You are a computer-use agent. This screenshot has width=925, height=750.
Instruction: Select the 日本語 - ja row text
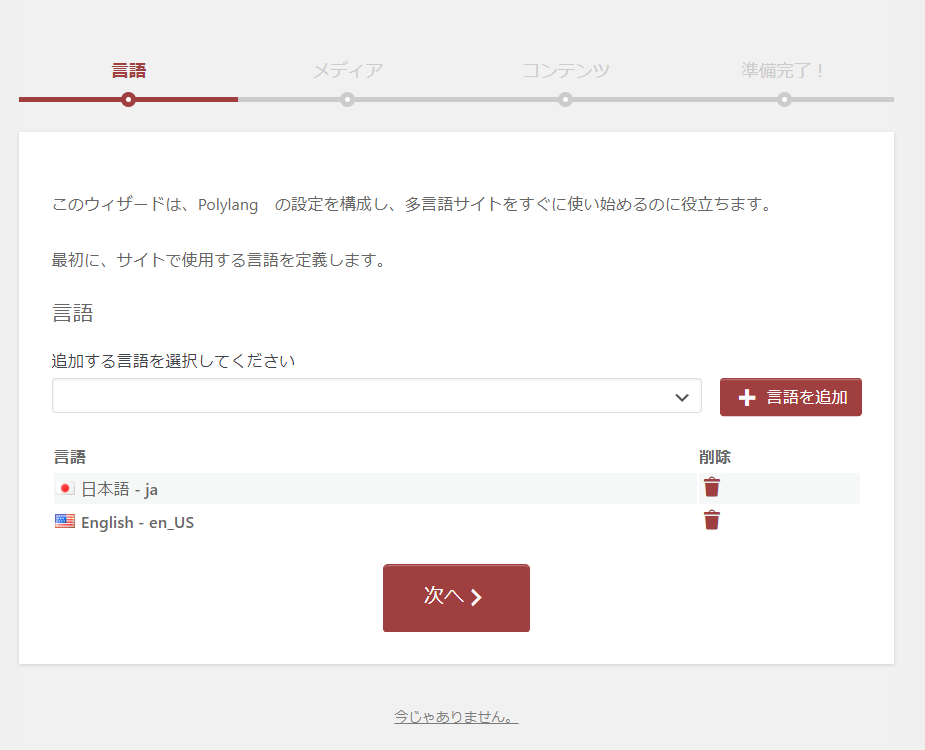(x=119, y=489)
